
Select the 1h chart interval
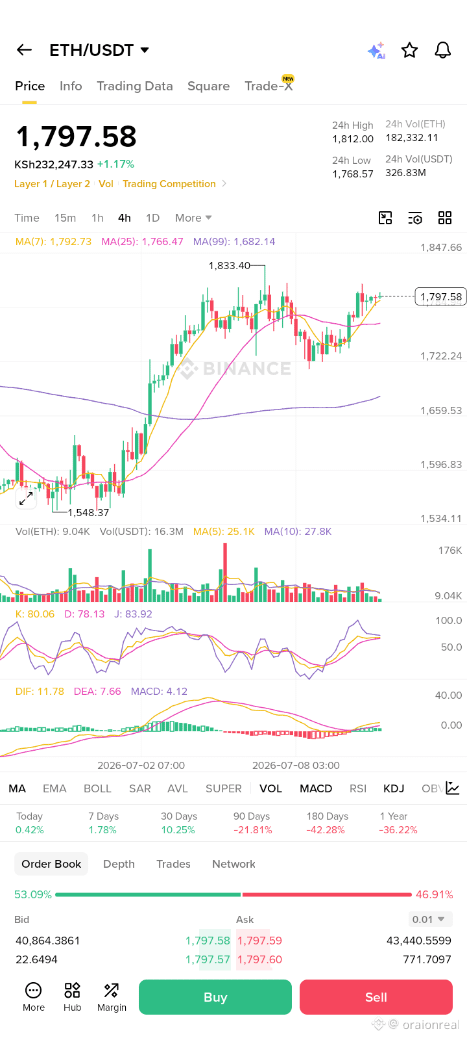(x=98, y=218)
